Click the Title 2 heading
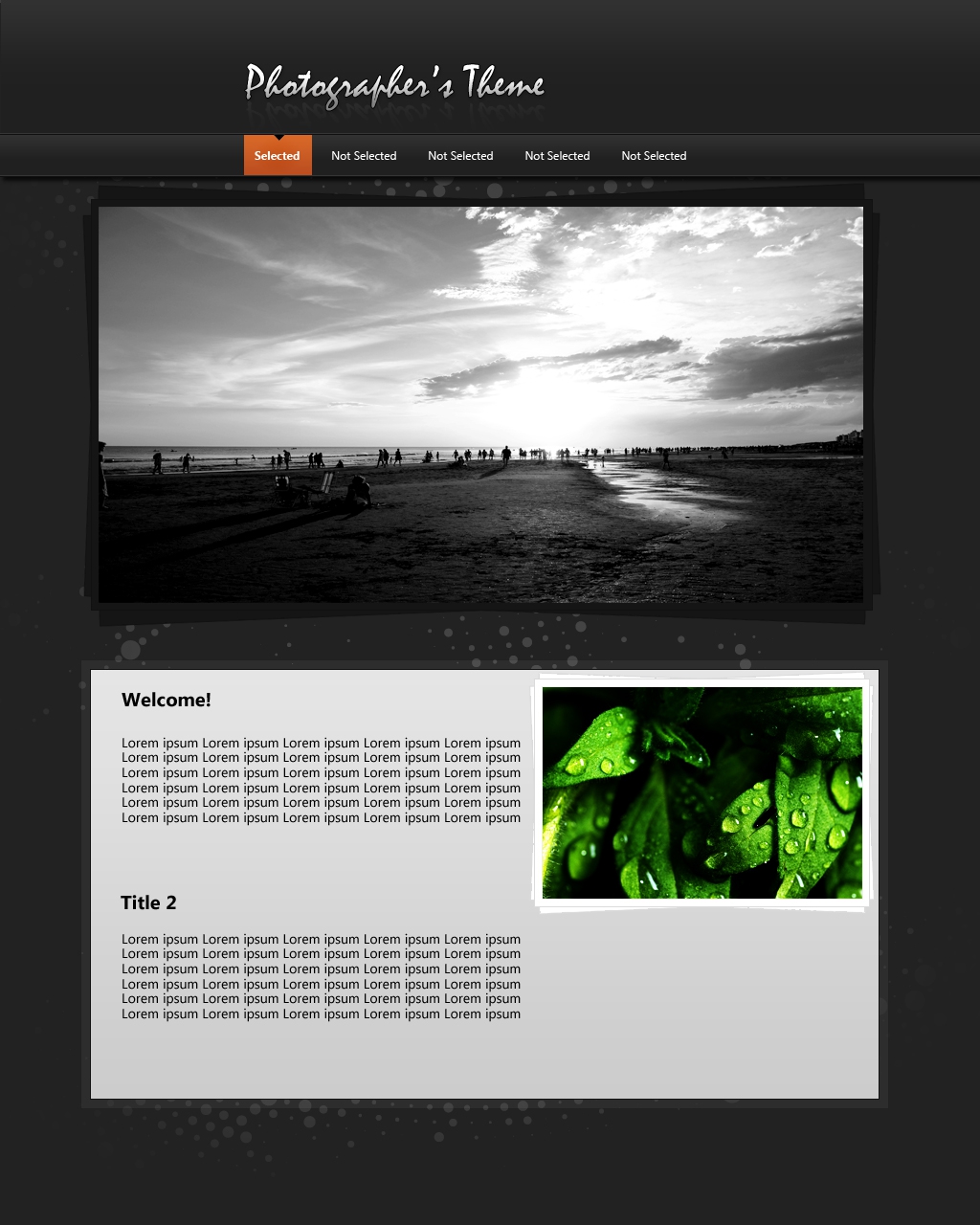The width and height of the screenshot is (980, 1225). click(x=148, y=902)
